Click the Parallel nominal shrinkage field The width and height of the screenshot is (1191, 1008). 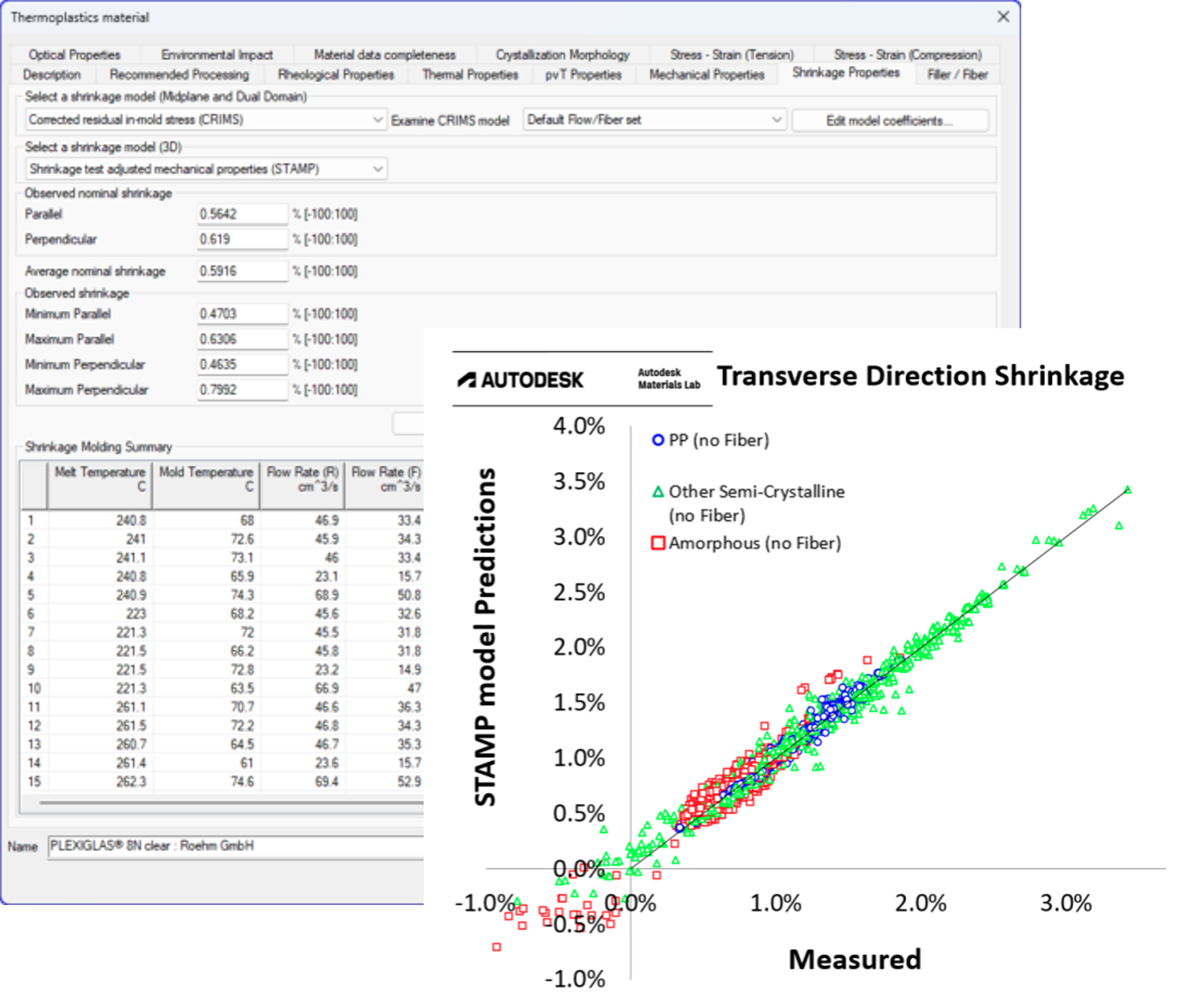point(242,214)
